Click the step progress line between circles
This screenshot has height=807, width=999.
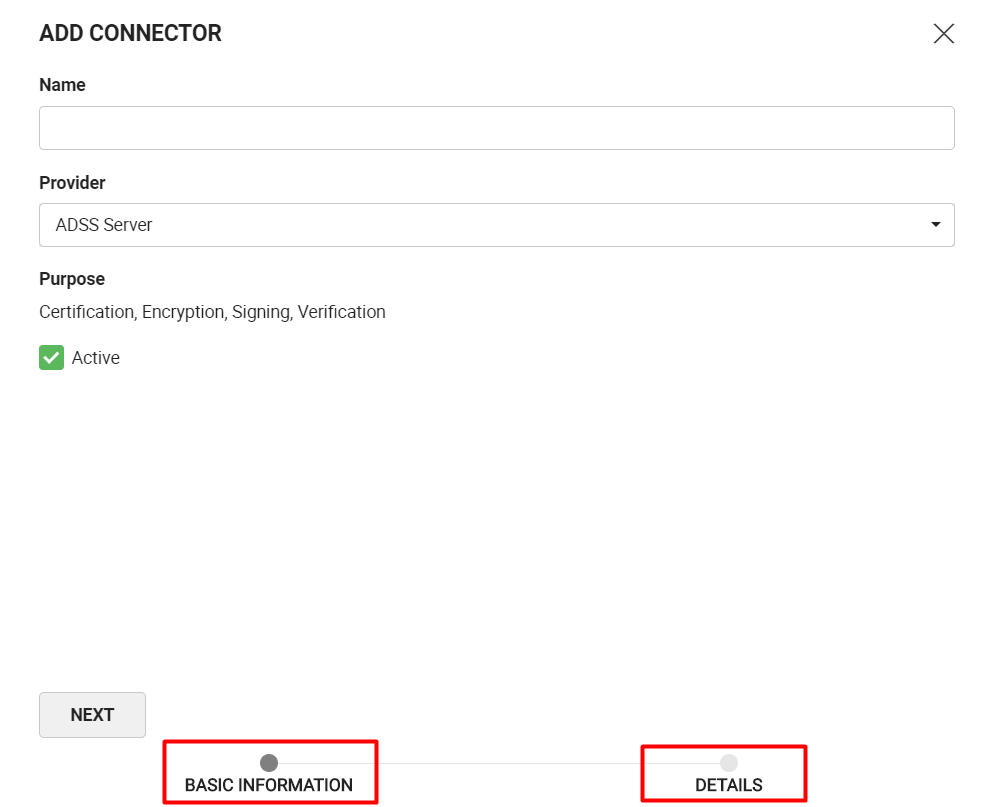pos(499,763)
